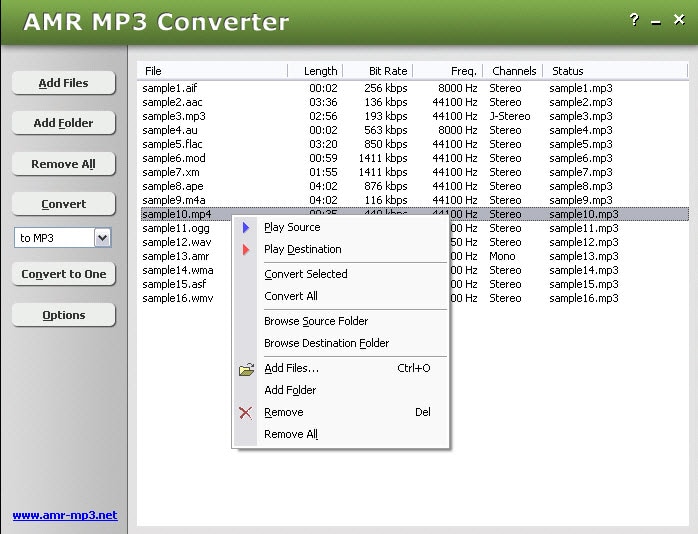
Task: Click the Convert to One button
Action: click(64, 274)
